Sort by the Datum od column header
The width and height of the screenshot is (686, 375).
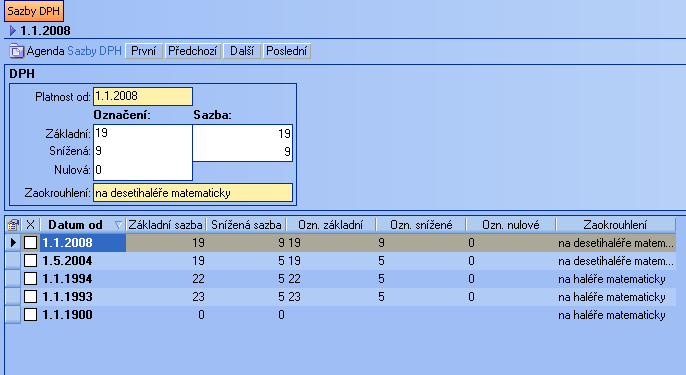coord(83,225)
